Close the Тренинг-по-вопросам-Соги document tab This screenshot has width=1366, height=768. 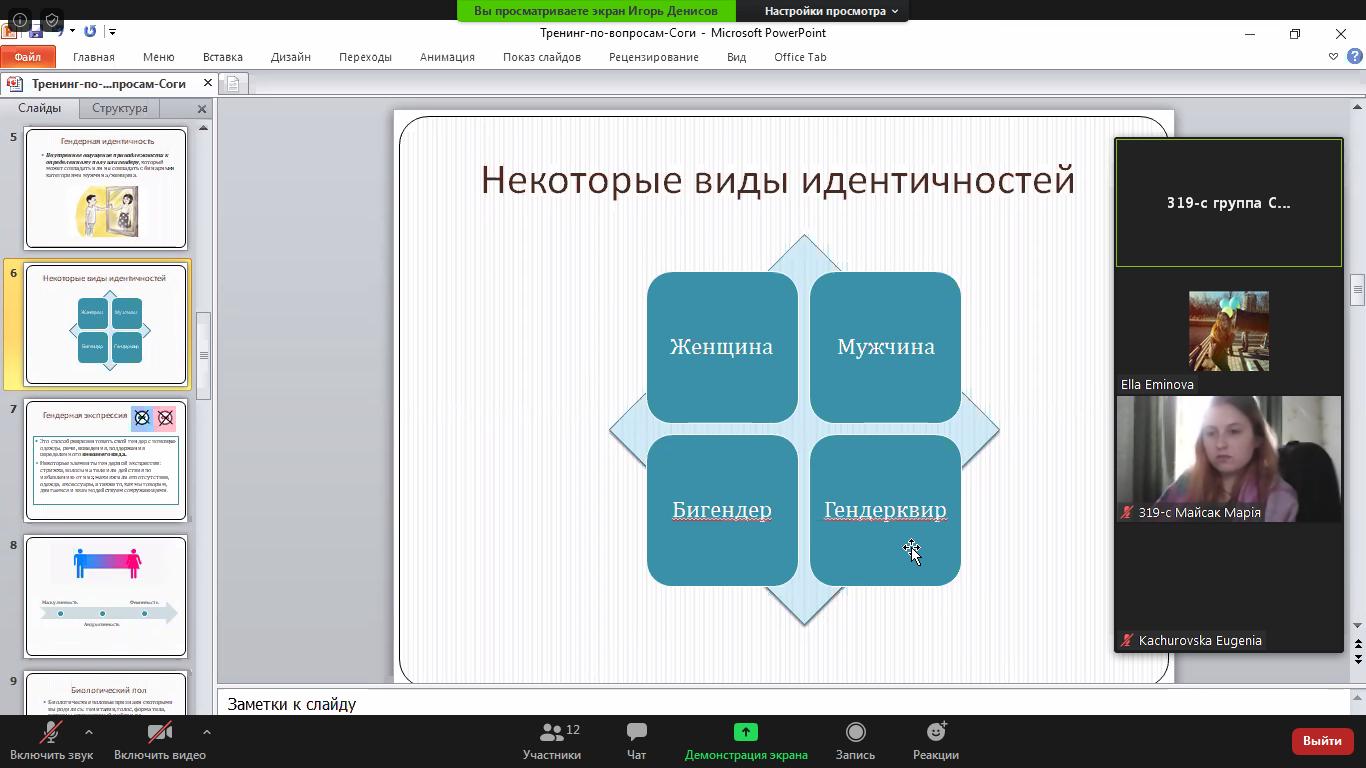[208, 84]
